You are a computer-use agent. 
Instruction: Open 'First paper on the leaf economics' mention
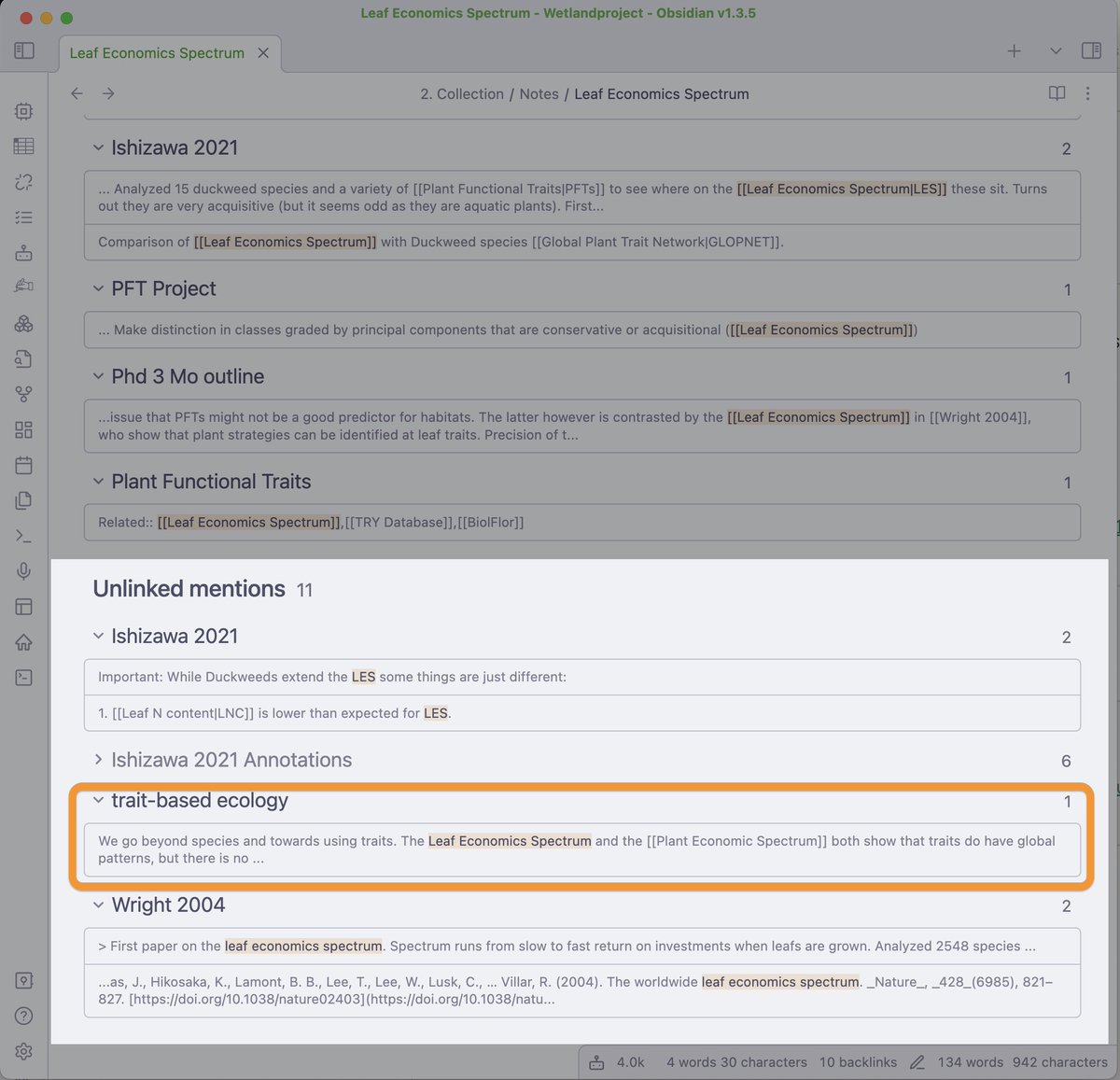point(582,946)
